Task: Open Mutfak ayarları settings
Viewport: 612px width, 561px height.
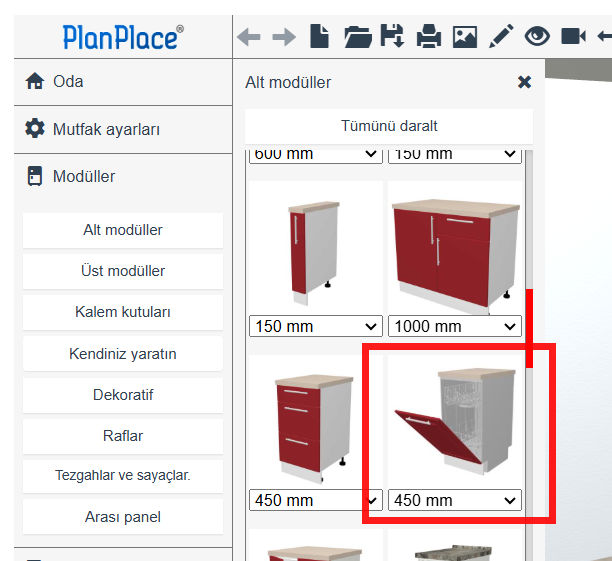Action: [x=123, y=129]
